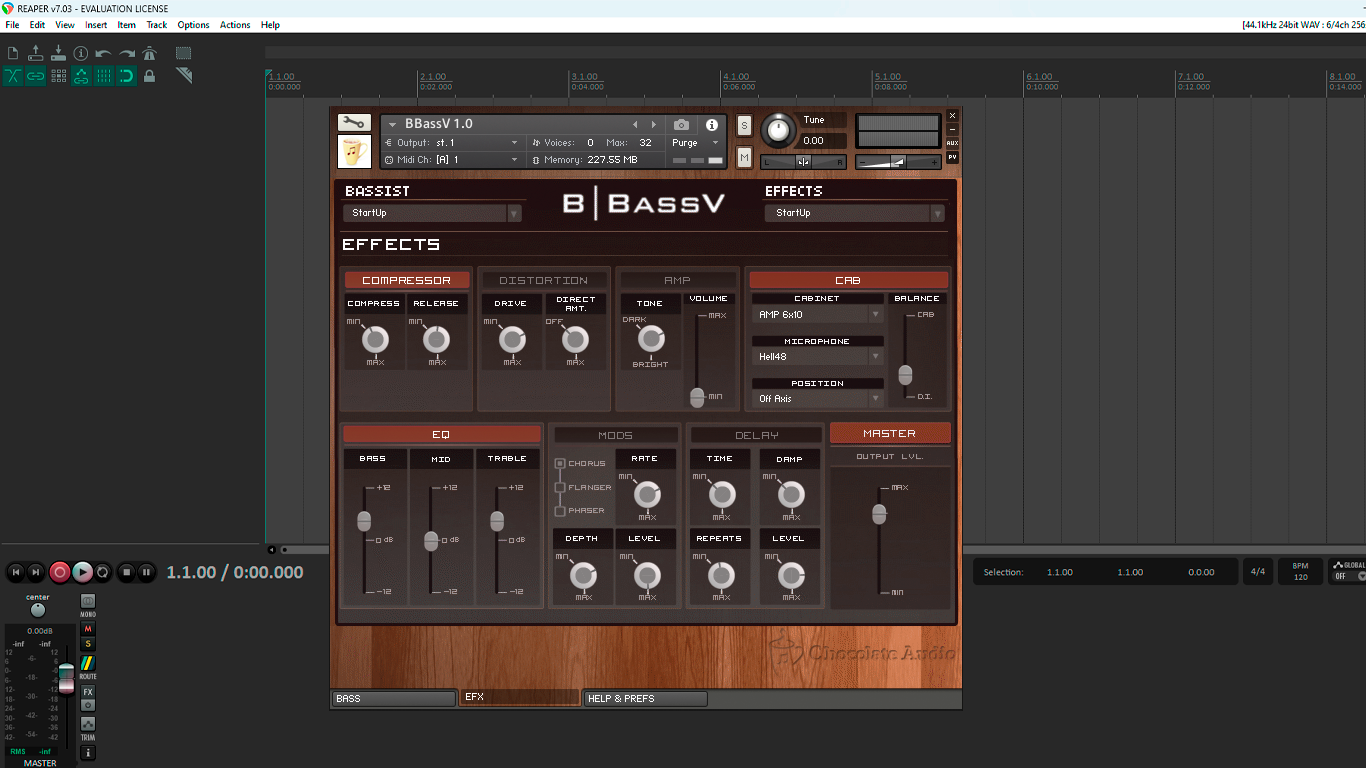Click the cab BALANCE slider handle
The image size is (1366, 768).
click(905, 374)
